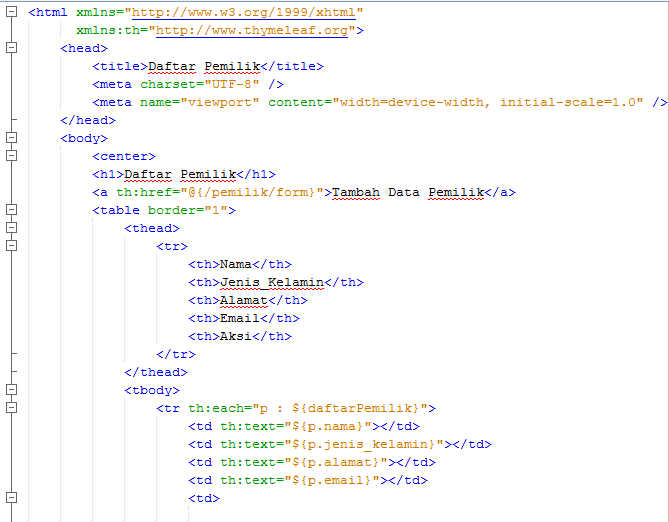Screen dimensions: 669x522
Task: Collapse the thead fold marker
Action: pyautogui.click(x=12, y=227)
